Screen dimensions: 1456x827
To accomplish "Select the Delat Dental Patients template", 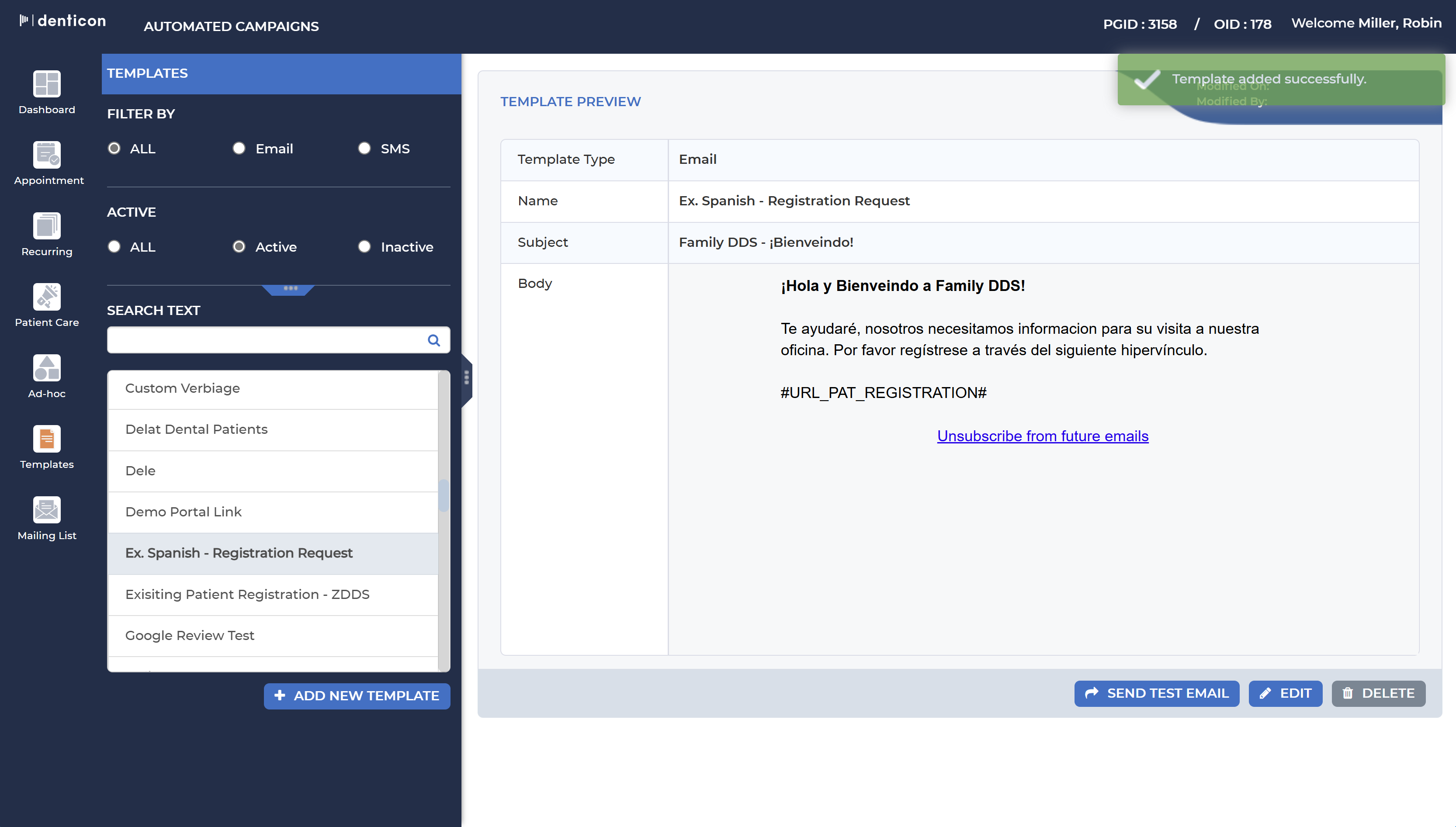I will pos(273,430).
